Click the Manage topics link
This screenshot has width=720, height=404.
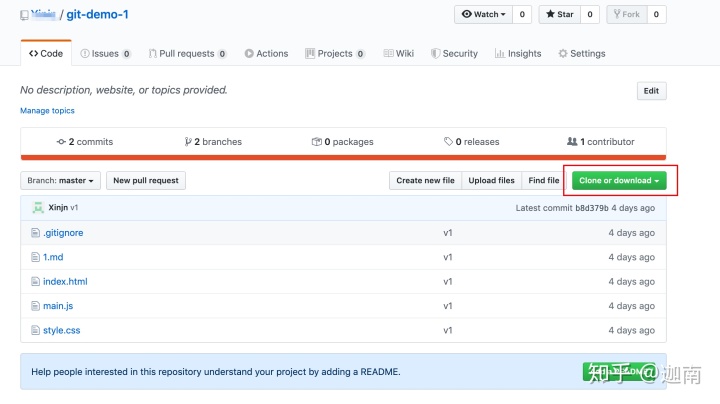click(47, 111)
